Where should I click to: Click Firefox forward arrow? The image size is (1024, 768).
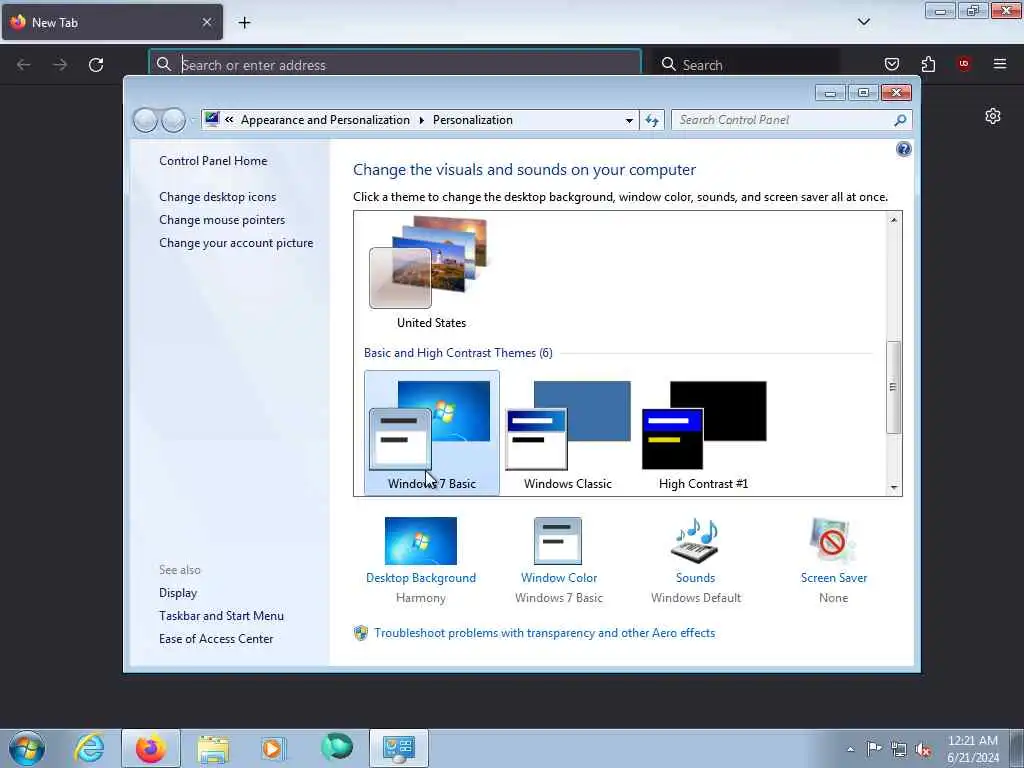click(x=60, y=65)
